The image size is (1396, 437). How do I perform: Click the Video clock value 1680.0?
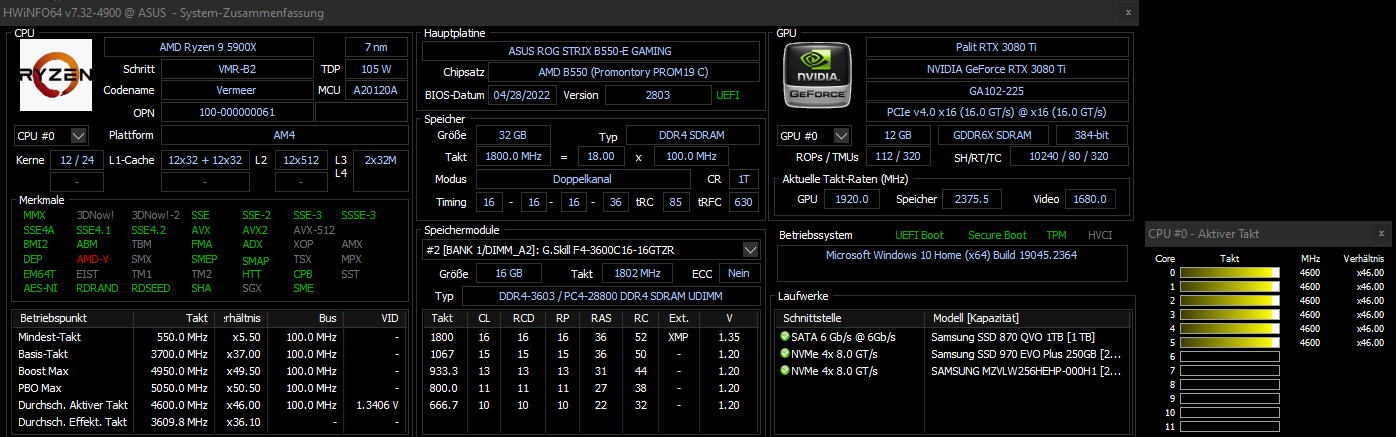tap(1091, 199)
